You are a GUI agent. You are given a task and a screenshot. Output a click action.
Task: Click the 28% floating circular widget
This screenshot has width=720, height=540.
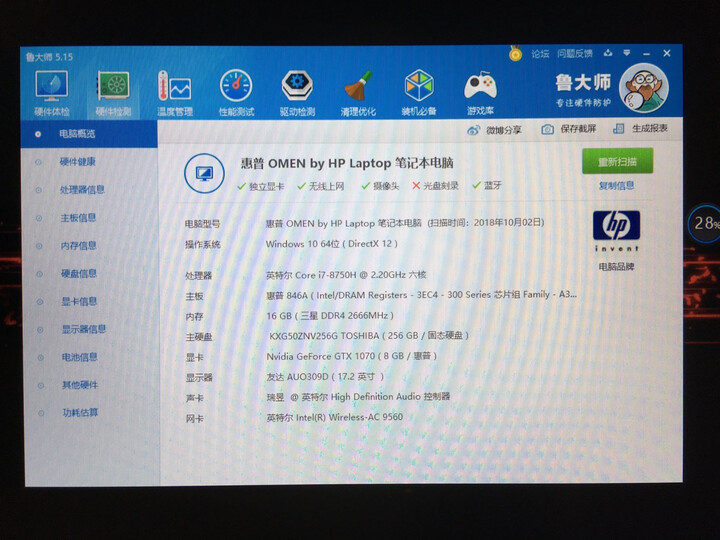[x=704, y=224]
